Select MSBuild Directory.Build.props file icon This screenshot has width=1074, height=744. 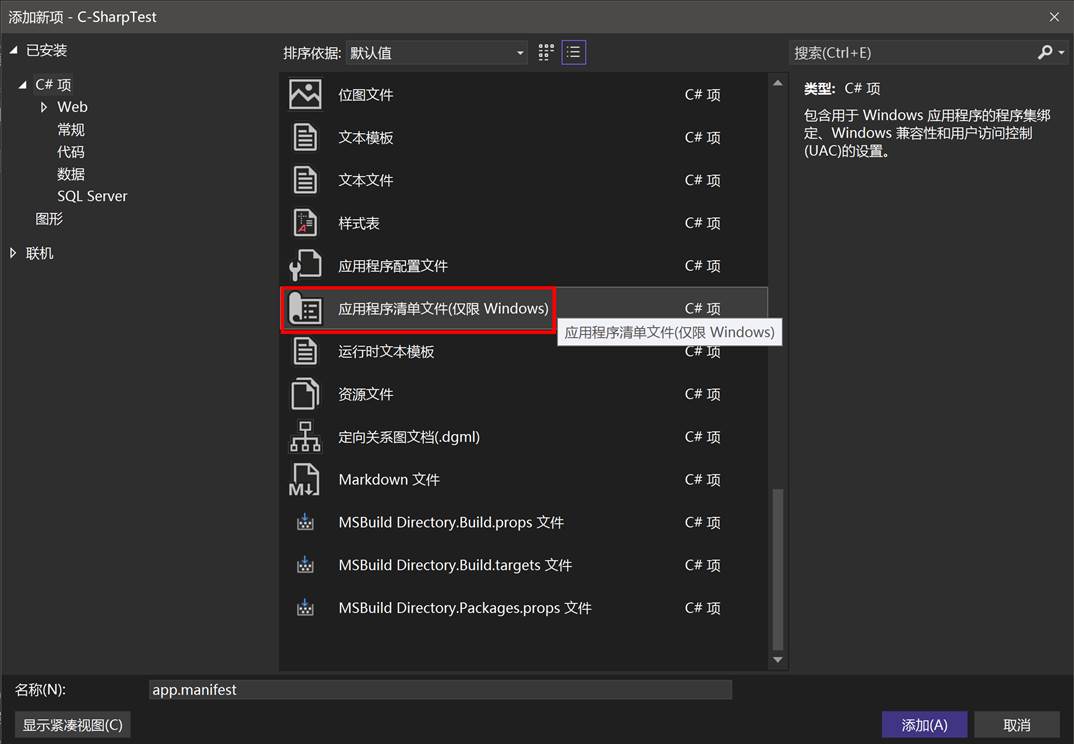point(305,522)
